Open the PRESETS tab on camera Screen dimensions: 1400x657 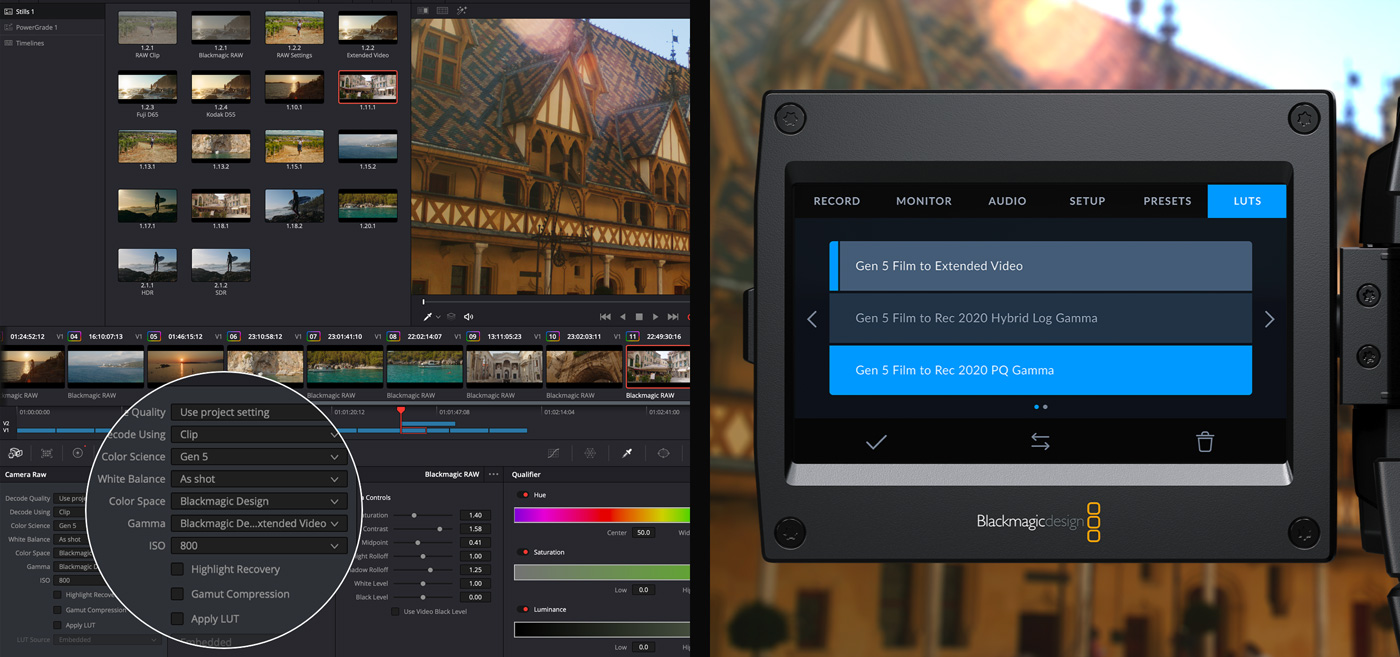(x=1167, y=201)
